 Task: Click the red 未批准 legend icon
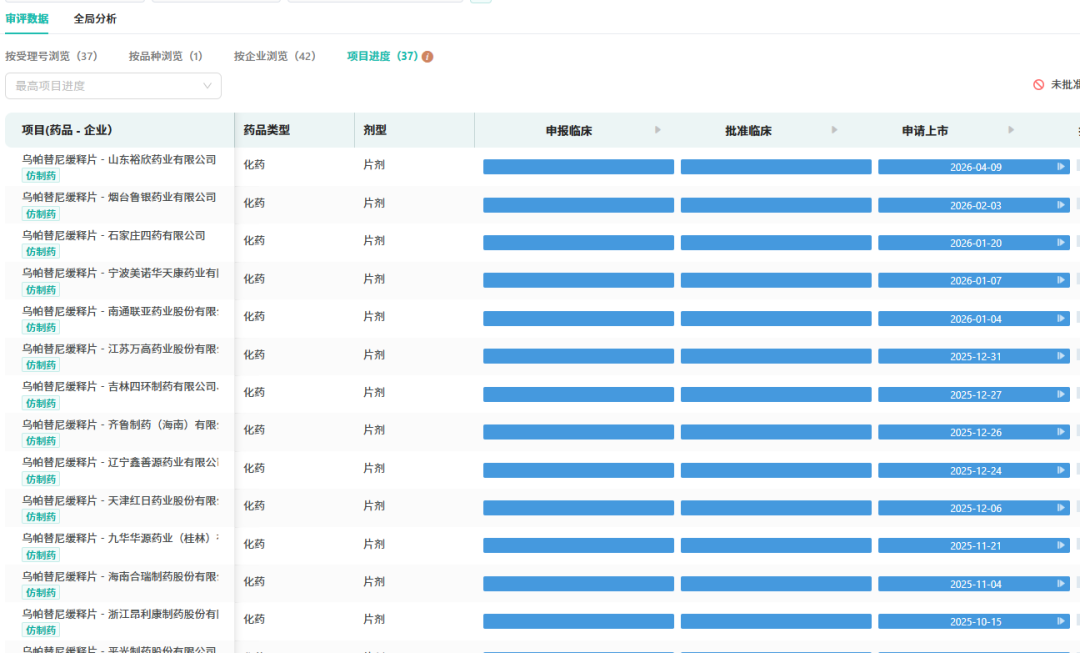point(1039,85)
